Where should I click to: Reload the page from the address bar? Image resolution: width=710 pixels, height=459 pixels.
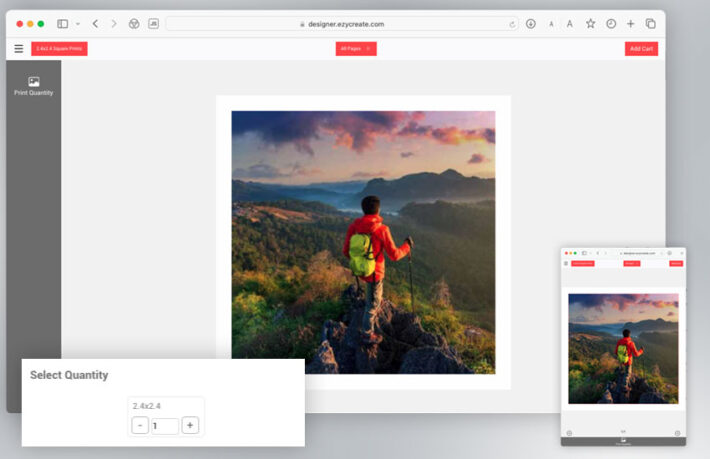tap(512, 23)
